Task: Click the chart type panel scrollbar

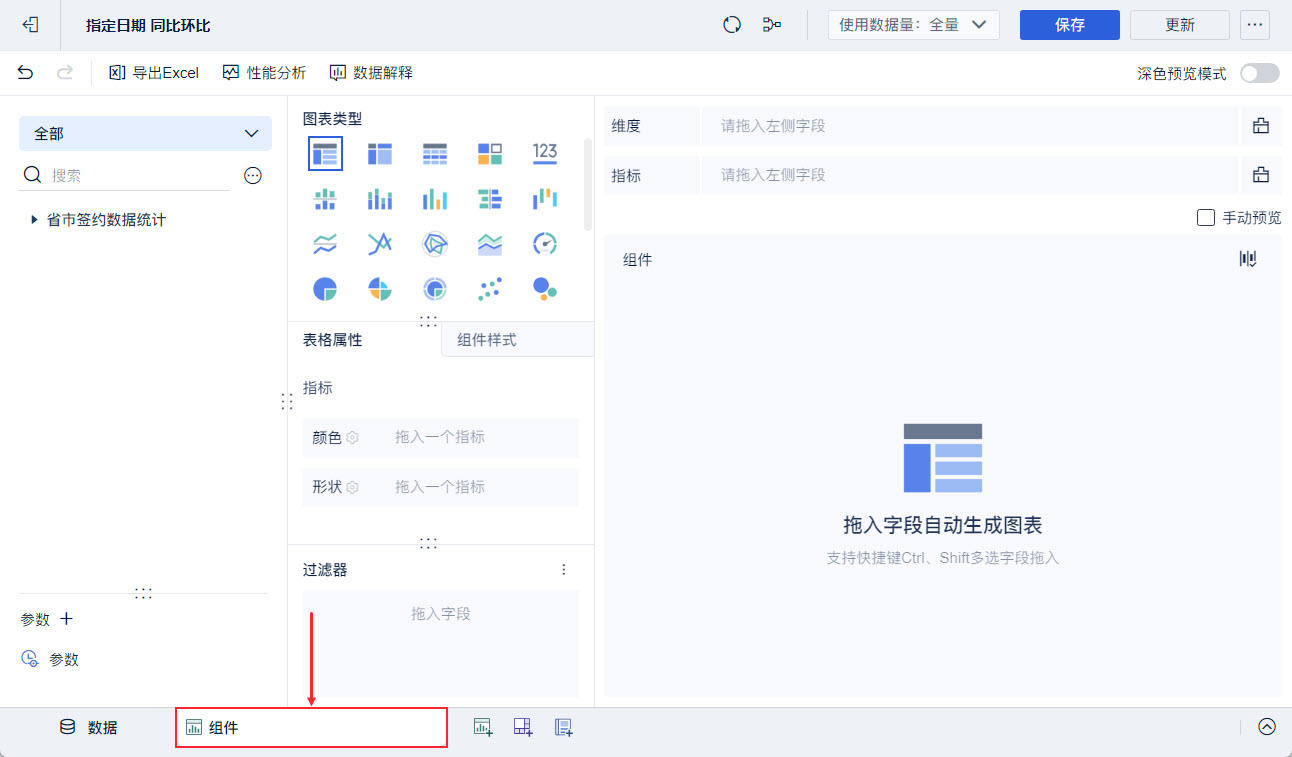Action: (588, 185)
